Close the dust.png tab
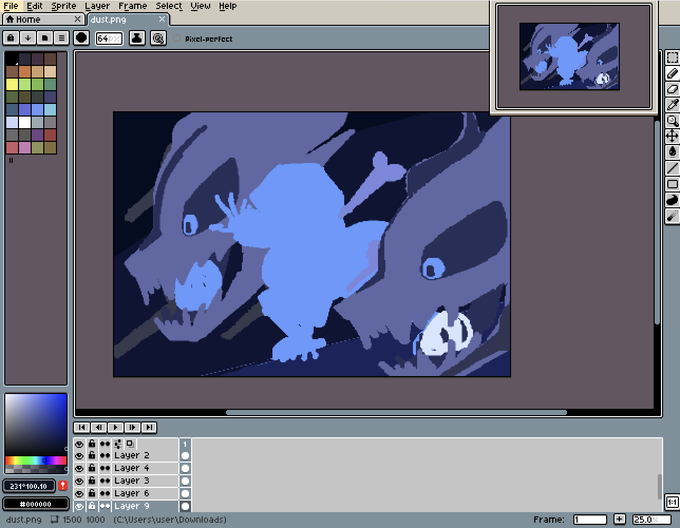Image resolution: width=680 pixels, height=528 pixels. point(162,19)
